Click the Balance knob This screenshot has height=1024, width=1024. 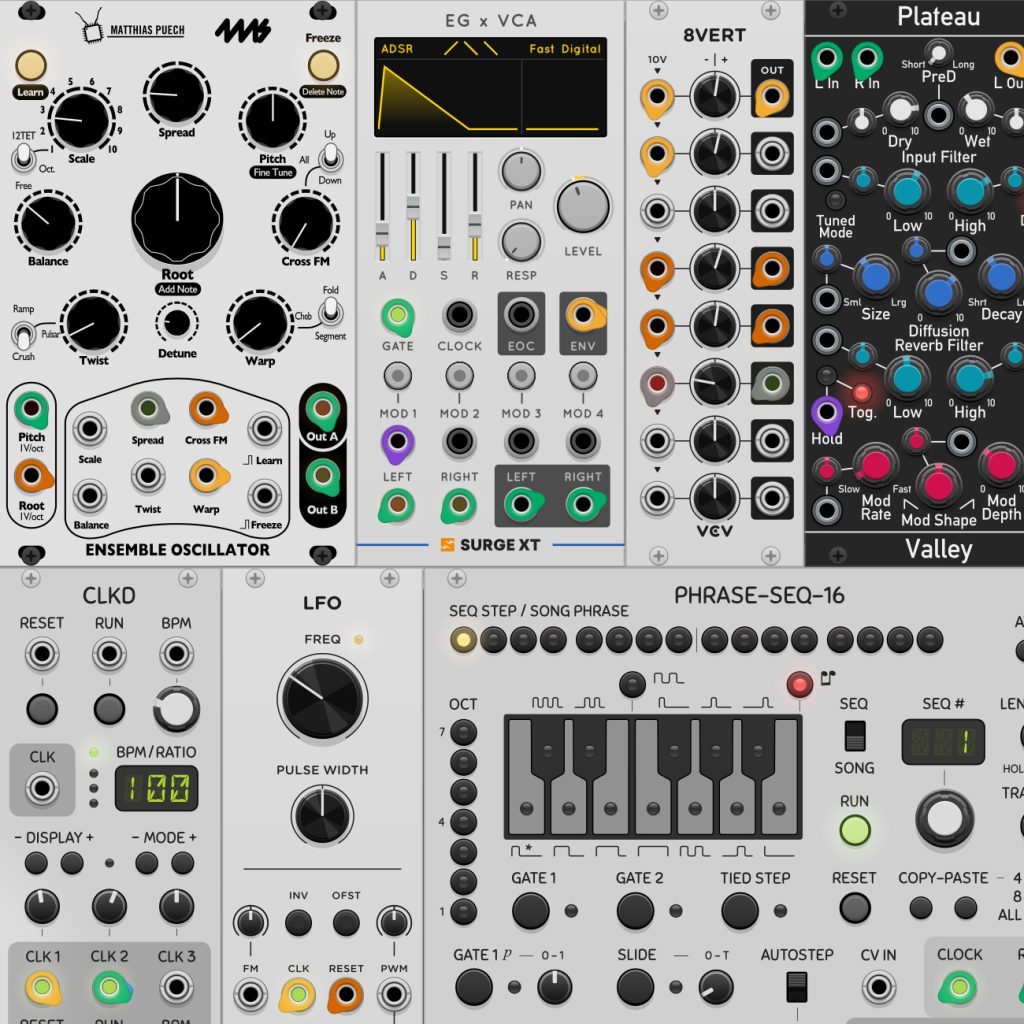coord(48,223)
